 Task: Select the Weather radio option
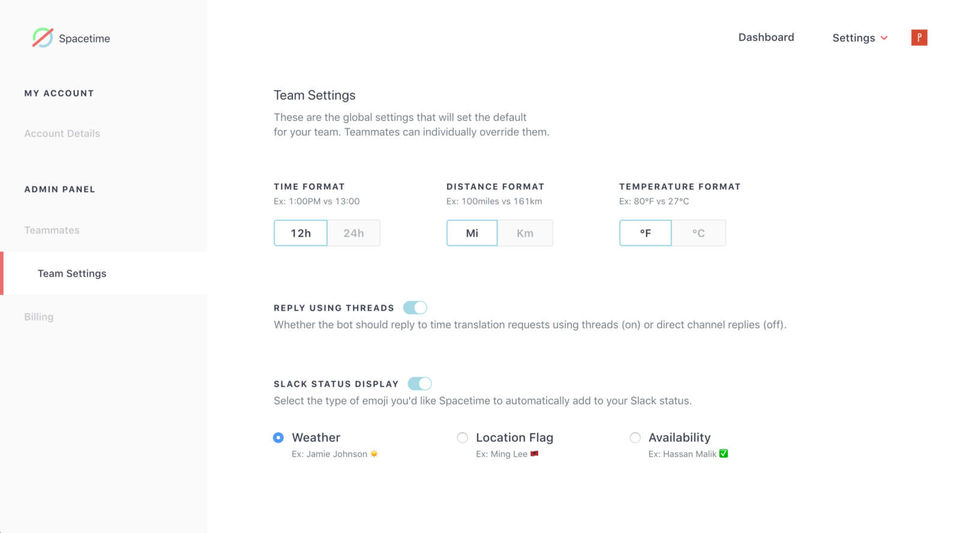tap(279, 438)
